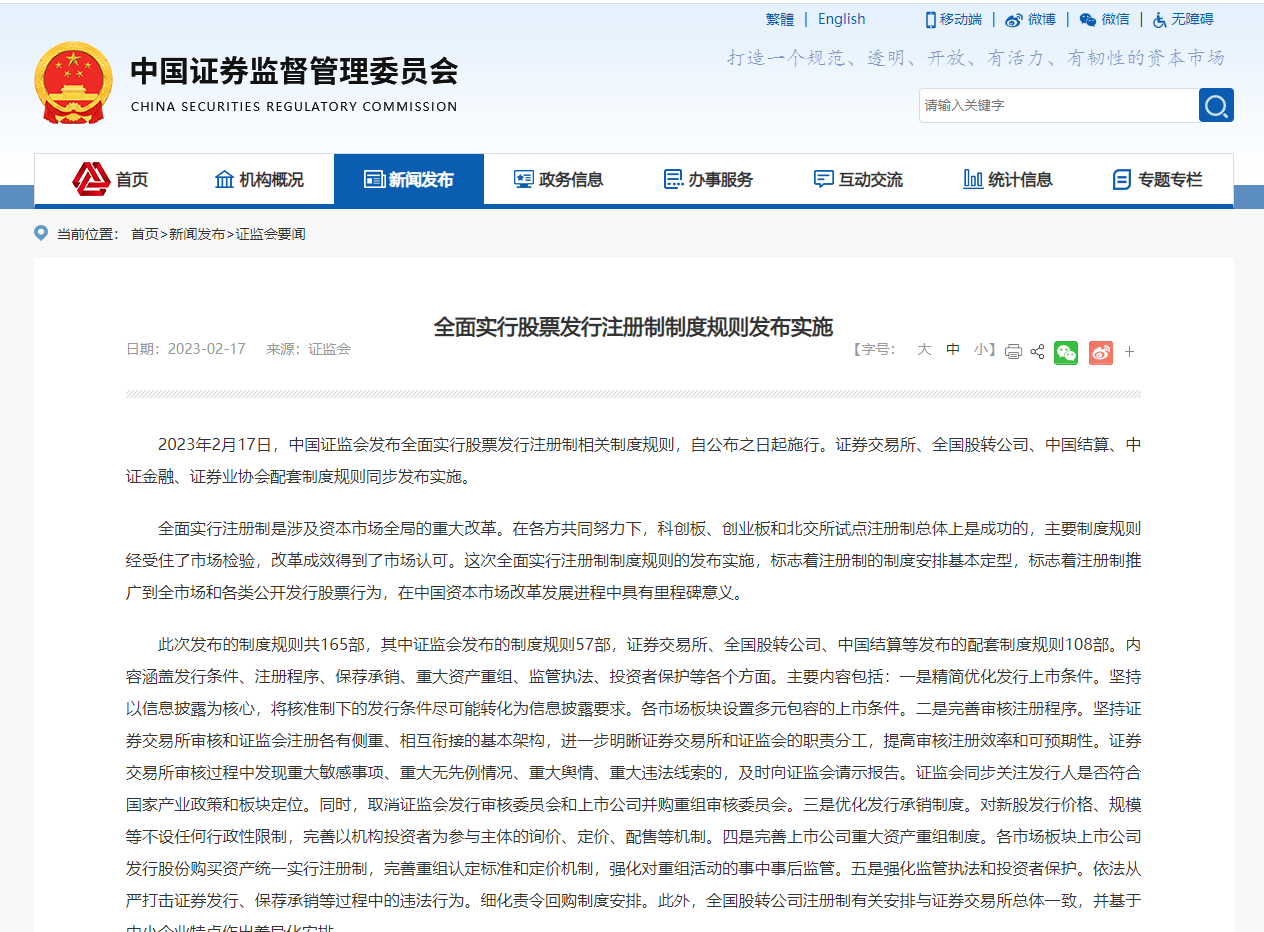Open the 移动端 mobile version link
The width and height of the screenshot is (1264, 932).
[x=953, y=19]
